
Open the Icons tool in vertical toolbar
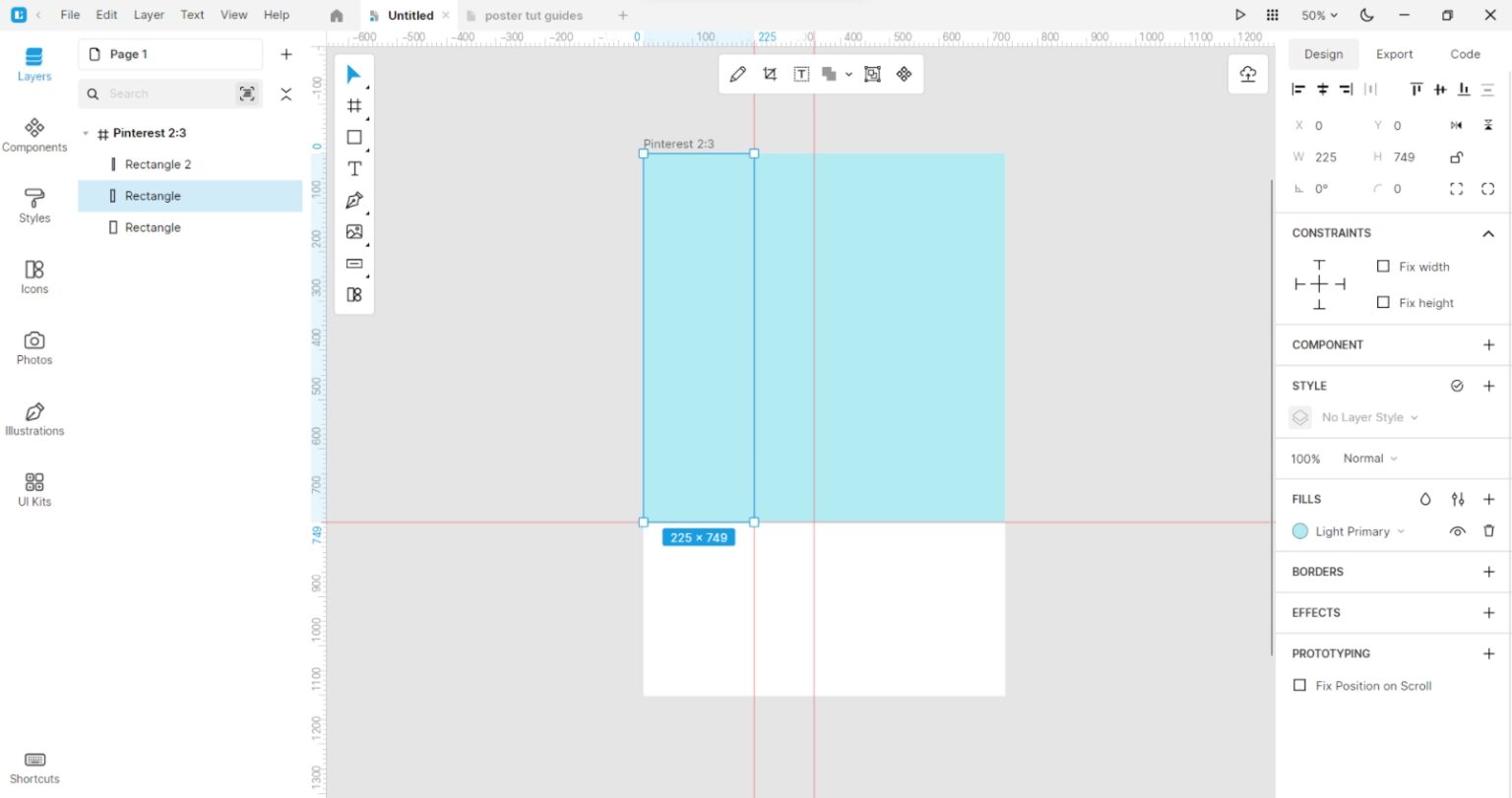click(x=354, y=294)
